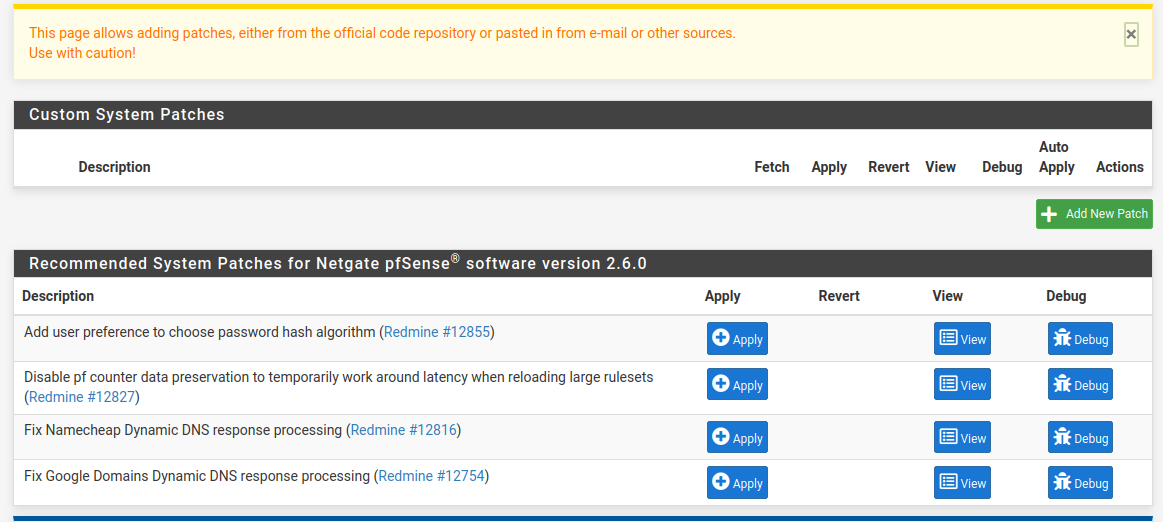Click the Fetch column header
The image size is (1163, 522).
[x=771, y=167]
